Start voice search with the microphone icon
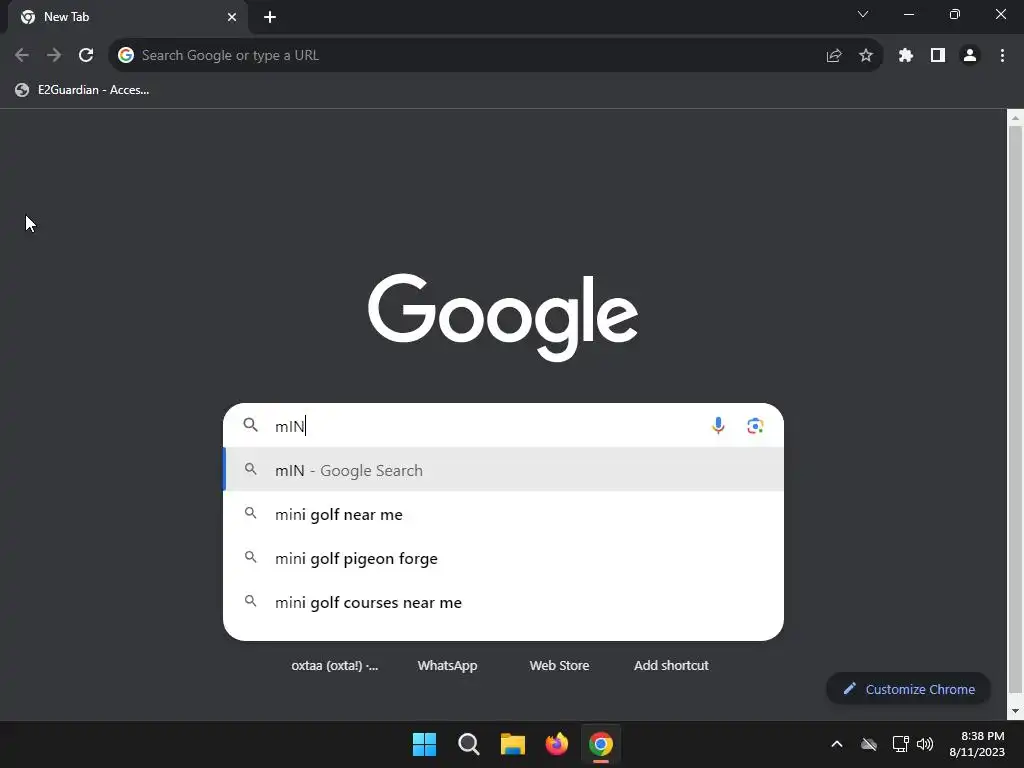The height and width of the screenshot is (768, 1024). 718,426
